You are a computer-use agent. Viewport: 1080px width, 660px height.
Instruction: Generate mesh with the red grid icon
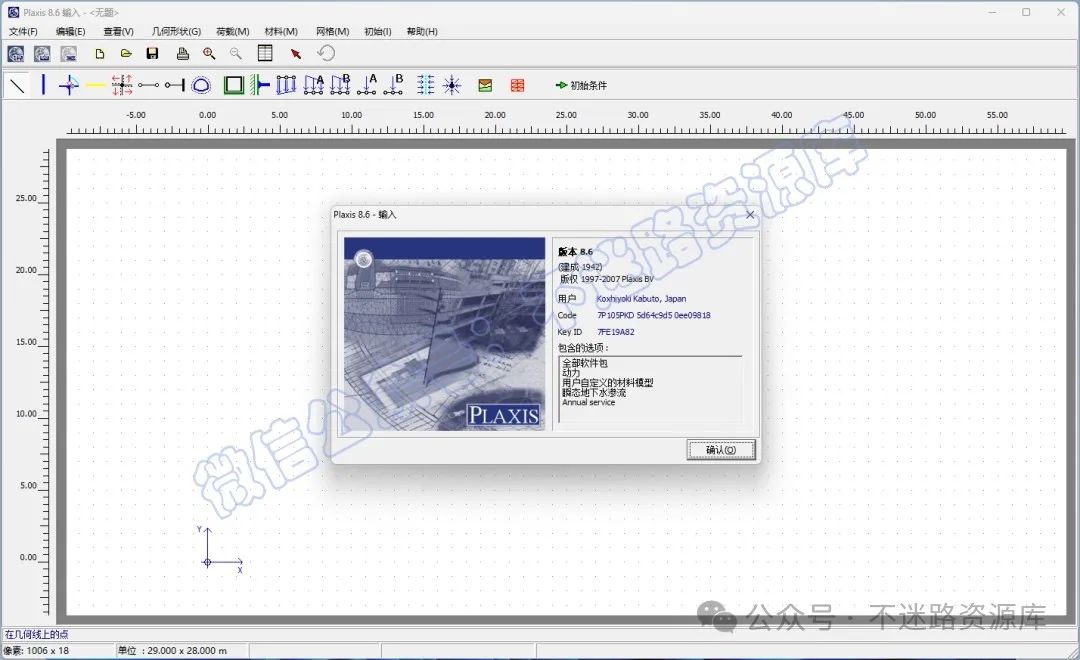click(517, 85)
